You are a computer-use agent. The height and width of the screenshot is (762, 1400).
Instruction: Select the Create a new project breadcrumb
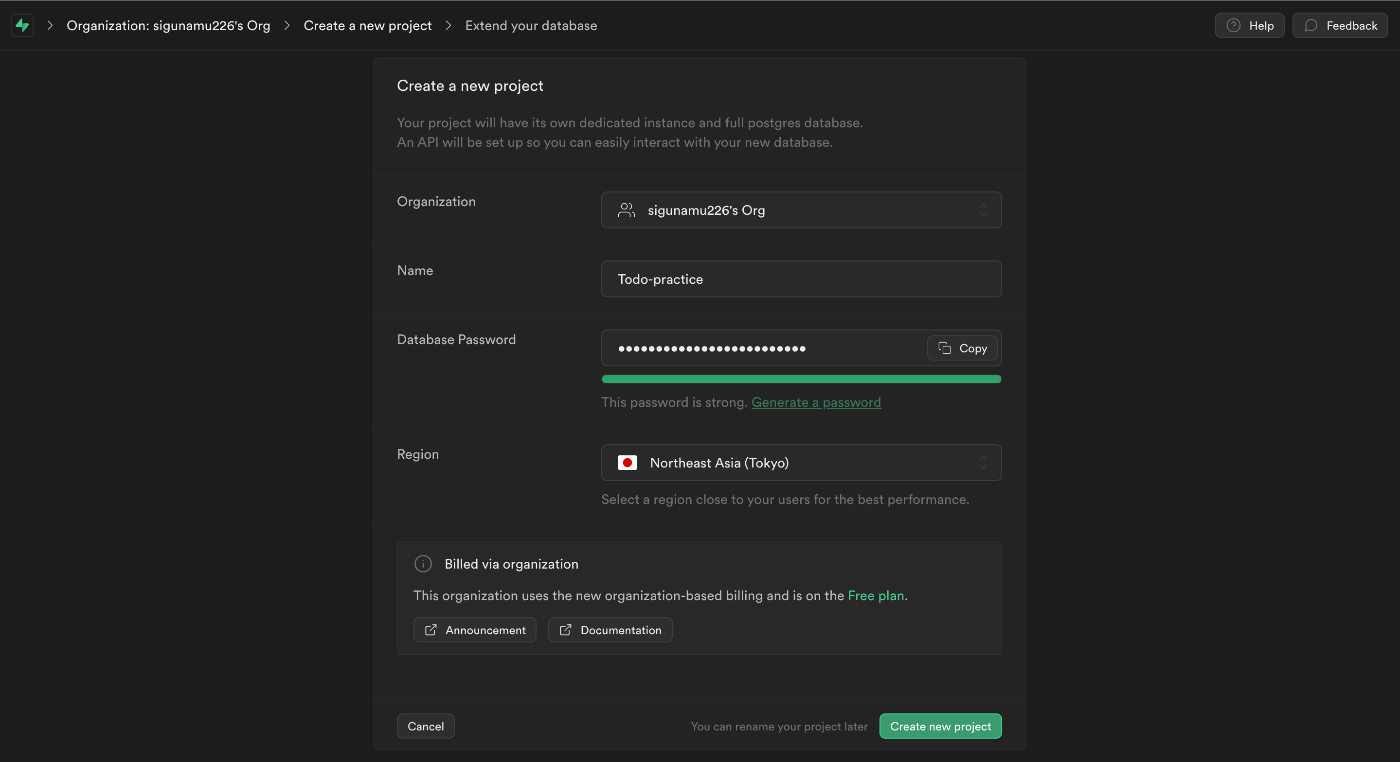pos(368,26)
